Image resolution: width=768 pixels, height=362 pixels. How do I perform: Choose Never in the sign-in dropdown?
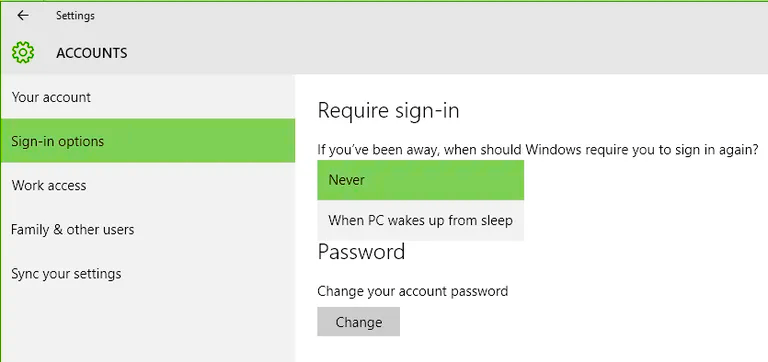pos(420,180)
